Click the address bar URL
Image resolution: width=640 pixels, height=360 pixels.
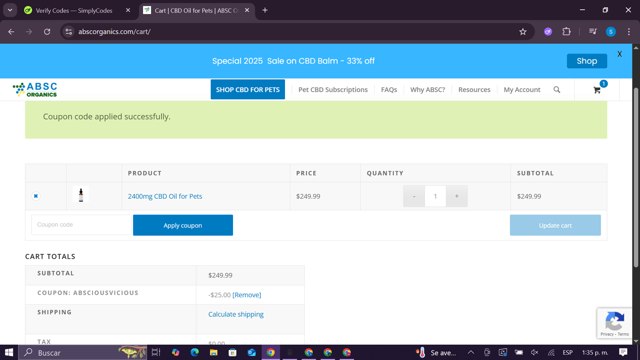(114, 31)
